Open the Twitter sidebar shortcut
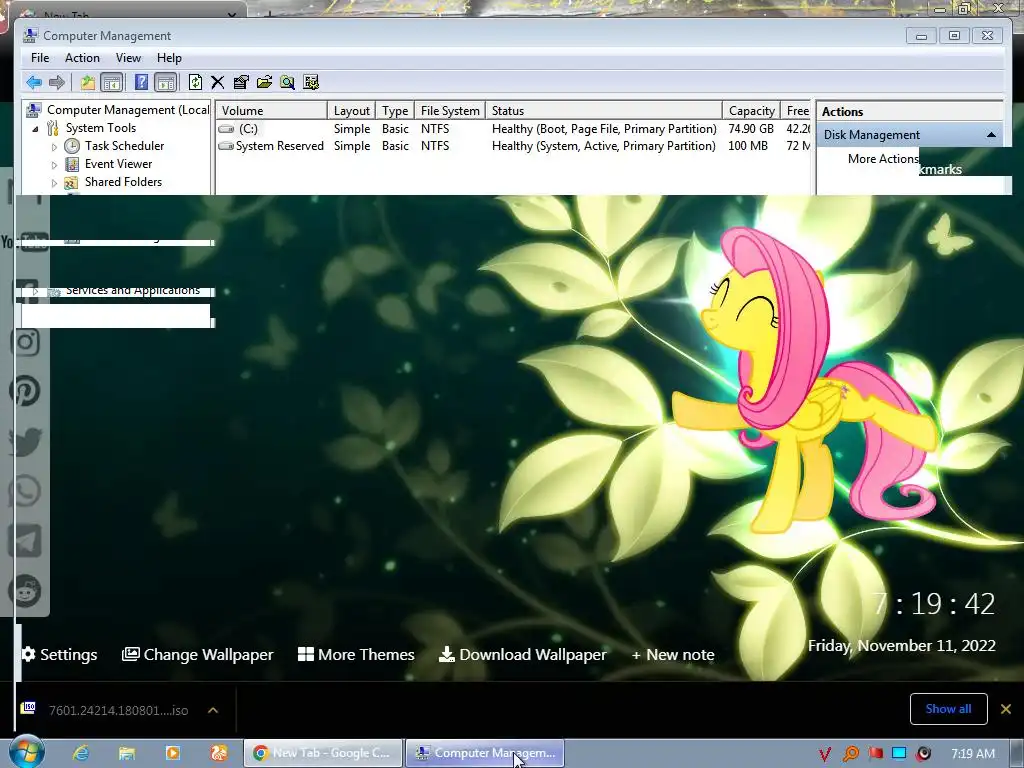Screen dimensions: 1024x768 pos(25,441)
